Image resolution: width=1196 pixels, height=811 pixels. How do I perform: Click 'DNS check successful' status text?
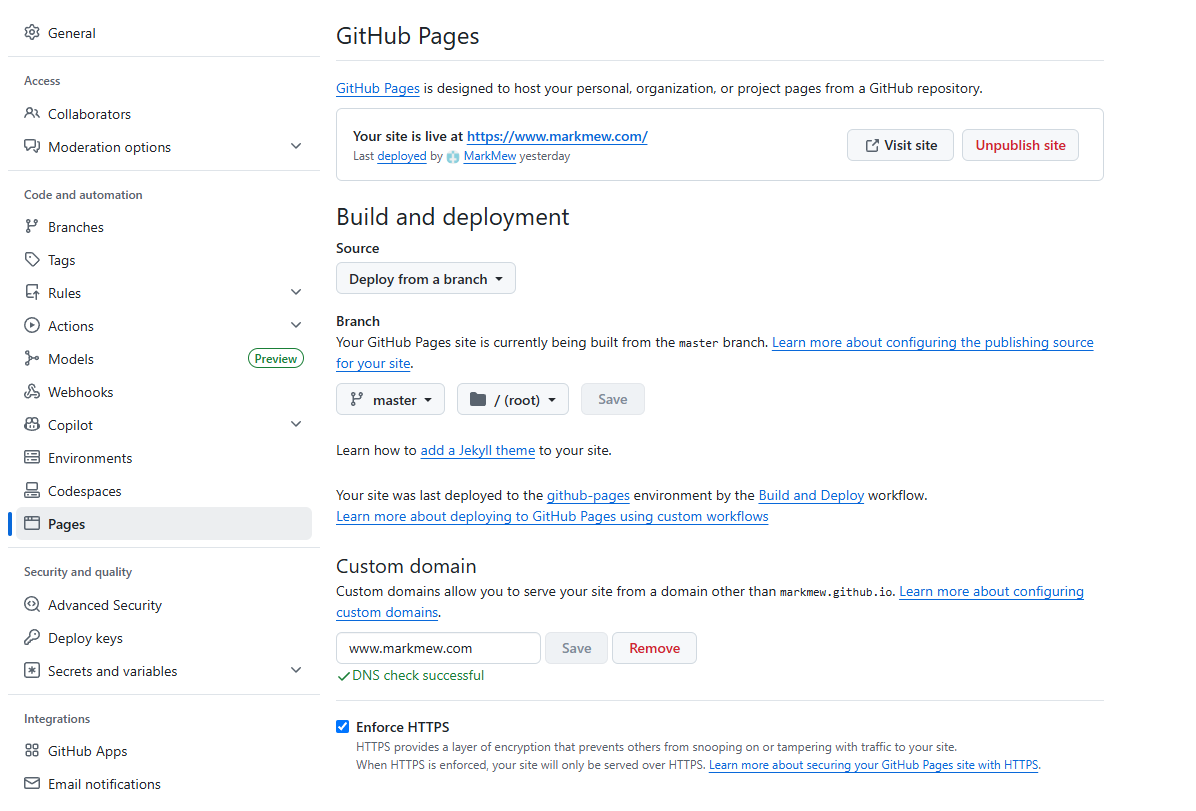418,675
